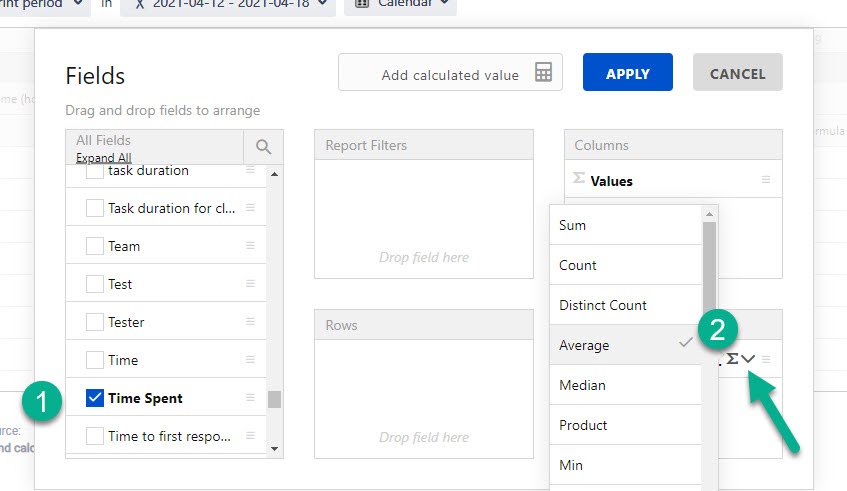Image resolution: width=847 pixels, height=491 pixels.
Task: Pick Median aggregation
Action: click(626, 385)
